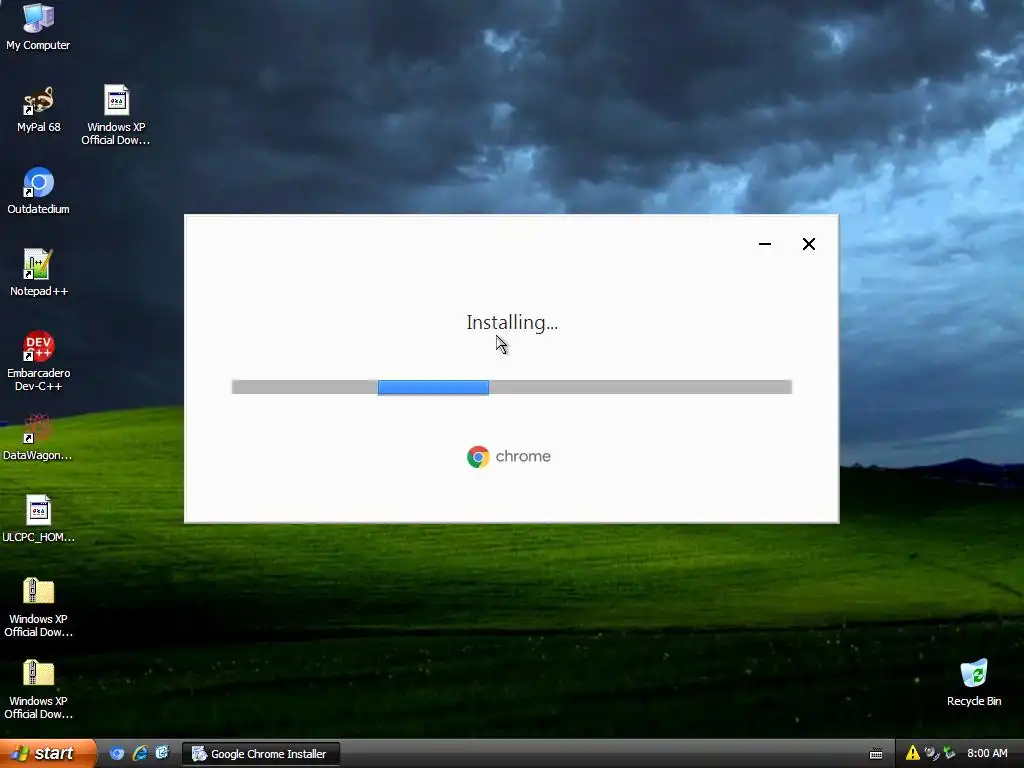This screenshot has height=768, width=1024.
Task: Select the bottom Windows XP Official Dow... zip folder
Action: point(38,689)
